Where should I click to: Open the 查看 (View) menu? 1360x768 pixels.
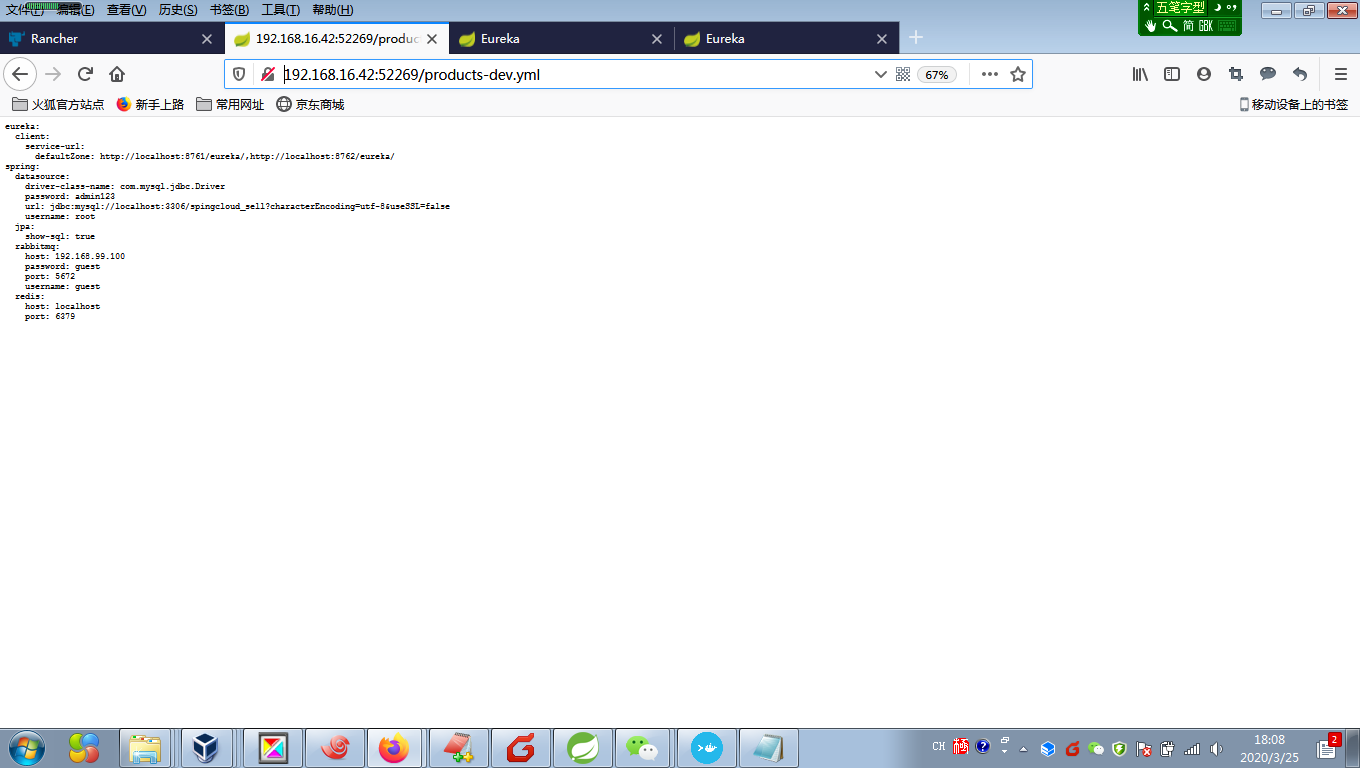[x=126, y=10]
